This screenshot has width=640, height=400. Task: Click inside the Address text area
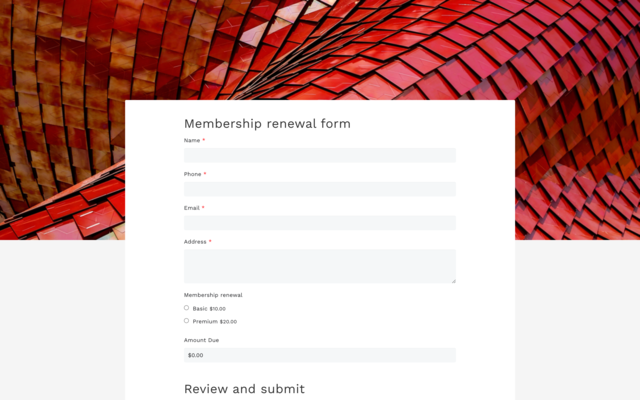pos(320,266)
